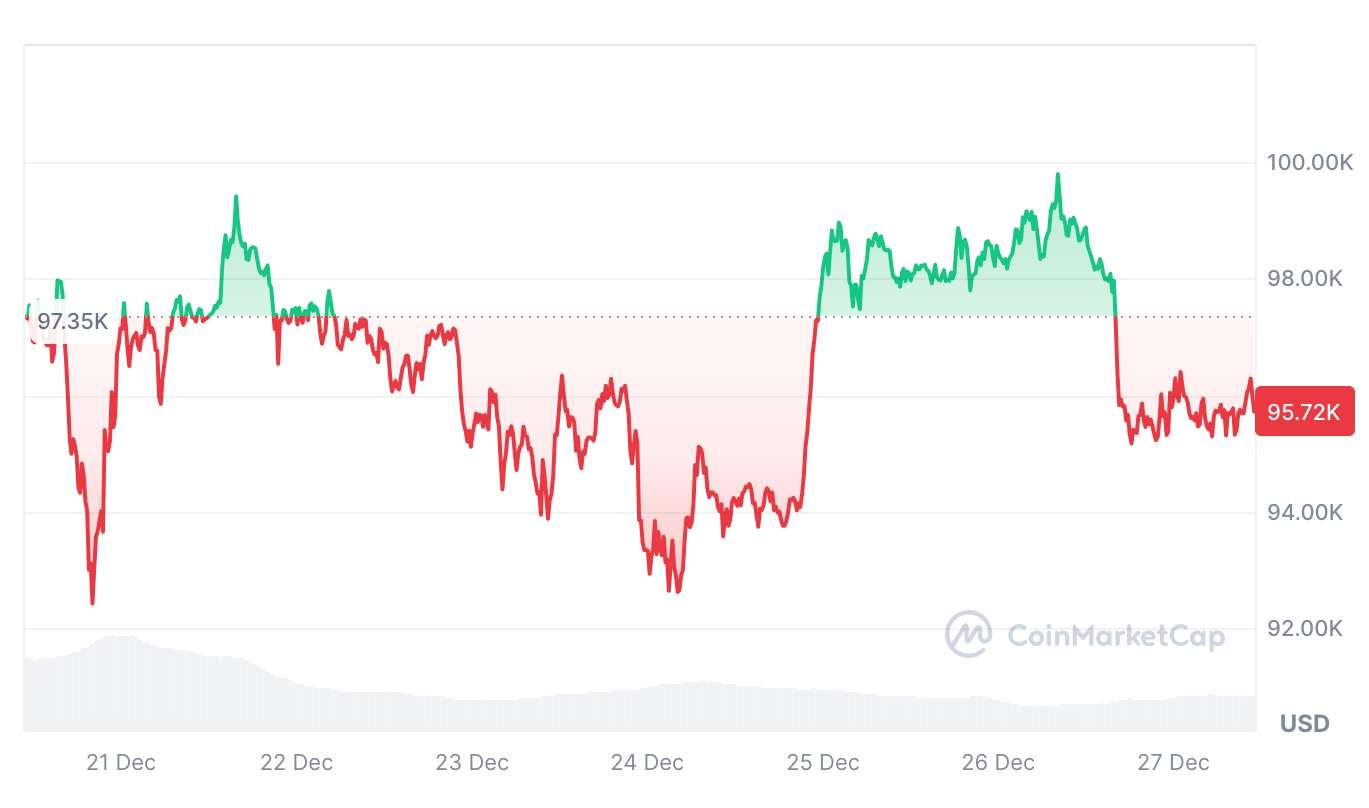
Task: Click the lowest red trough before 21 Dec
Action: tap(92, 602)
